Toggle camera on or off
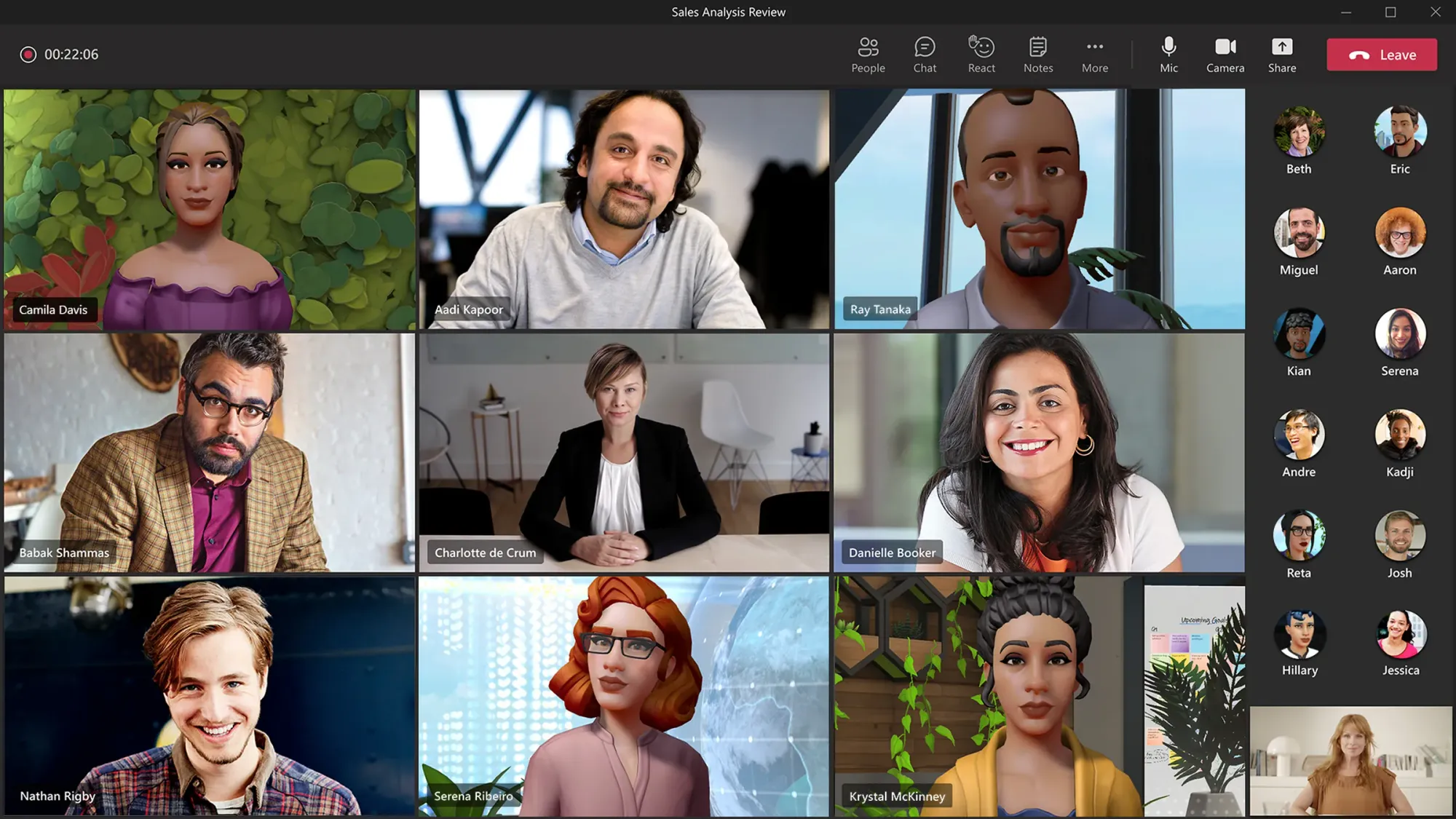 point(1225,54)
